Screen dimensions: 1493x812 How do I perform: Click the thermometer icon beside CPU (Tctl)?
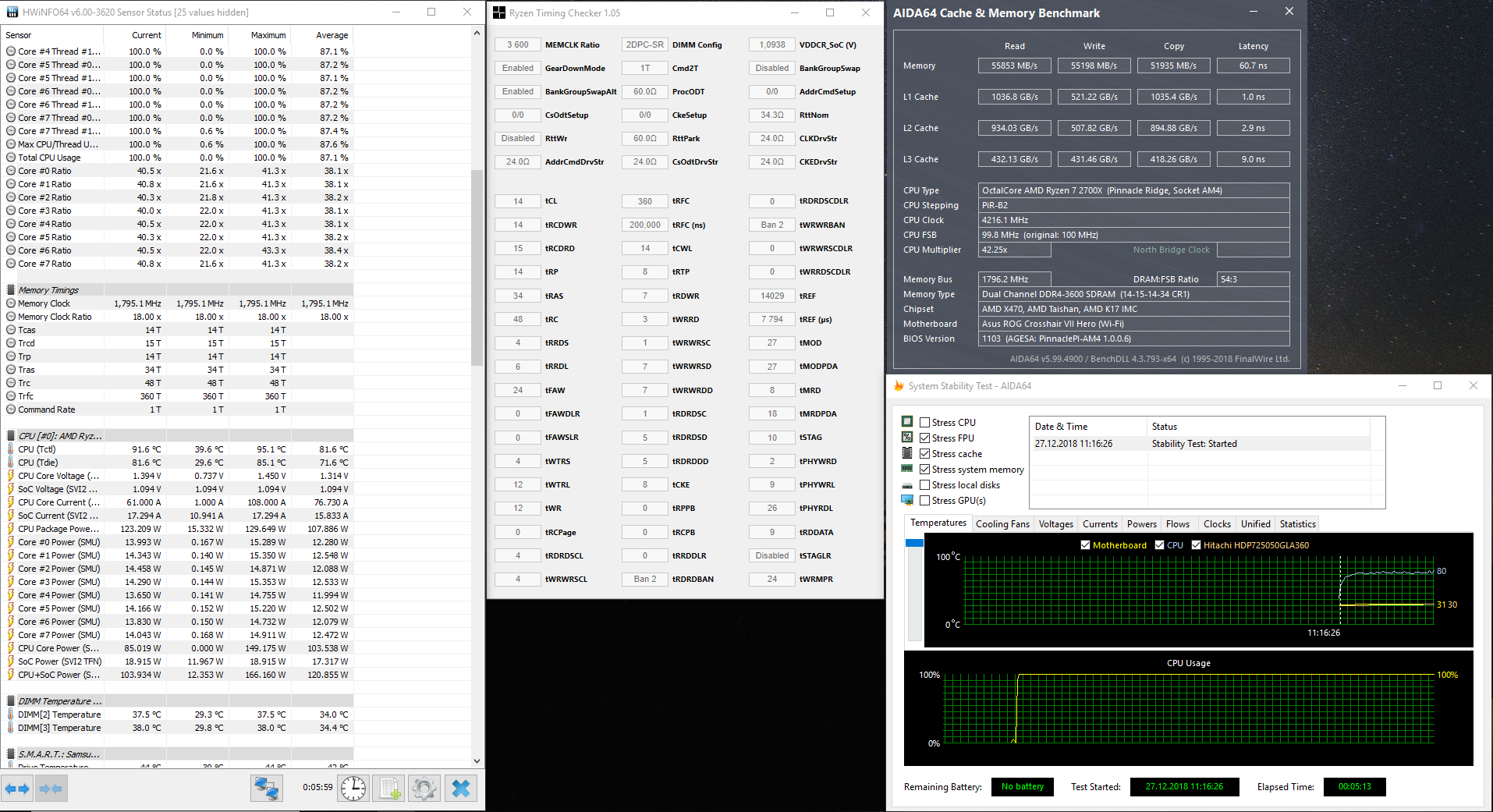pyautogui.click(x=11, y=449)
